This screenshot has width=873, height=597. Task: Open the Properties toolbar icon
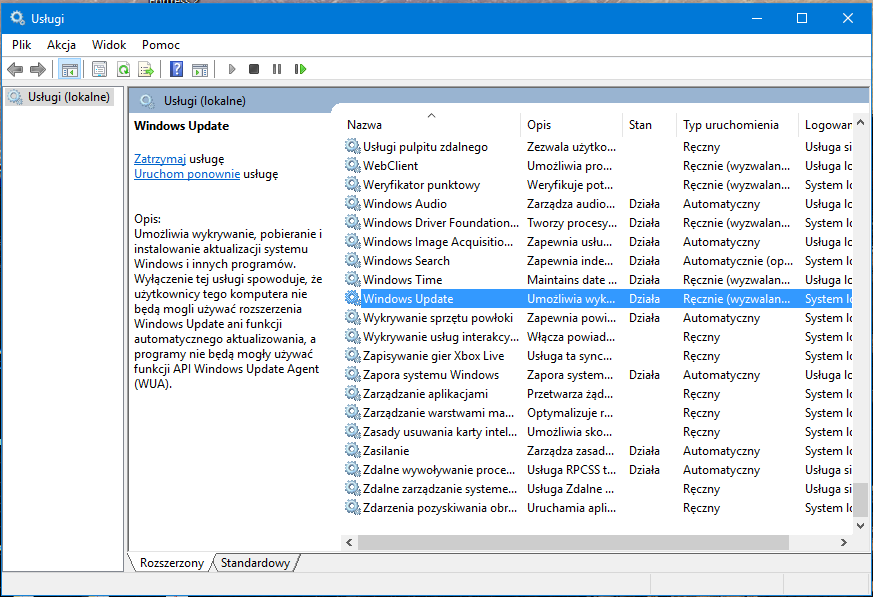tap(100, 70)
